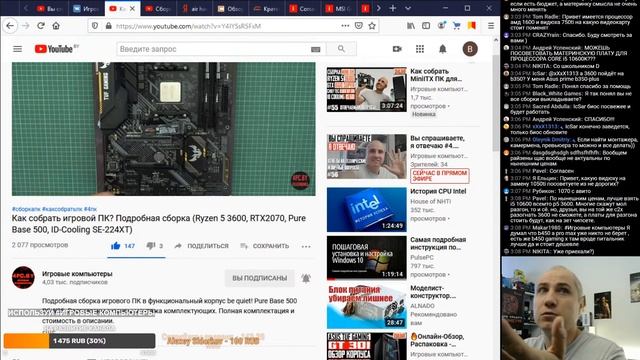Open YouTube guide hamburger menu
The width and height of the screenshot is (640, 360).
(18, 49)
